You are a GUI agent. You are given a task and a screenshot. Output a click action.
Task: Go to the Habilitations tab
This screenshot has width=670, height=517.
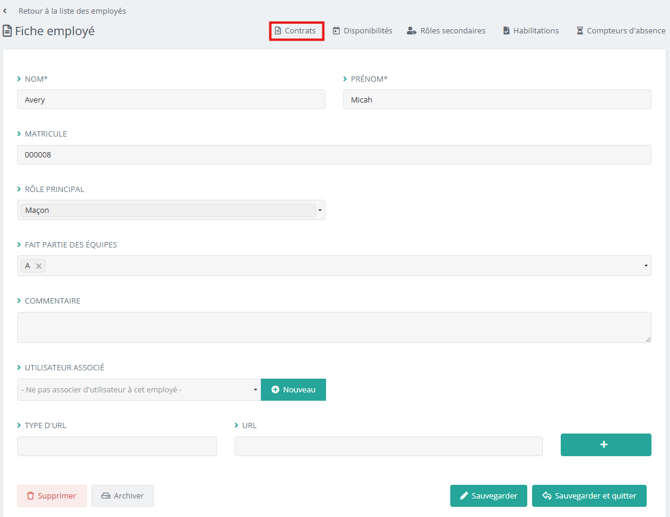(530, 31)
